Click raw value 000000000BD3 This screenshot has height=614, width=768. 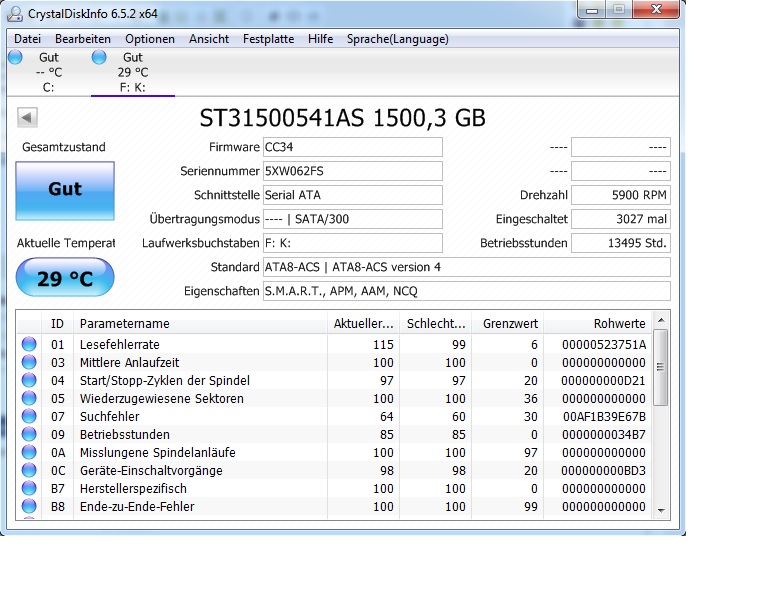(x=603, y=471)
